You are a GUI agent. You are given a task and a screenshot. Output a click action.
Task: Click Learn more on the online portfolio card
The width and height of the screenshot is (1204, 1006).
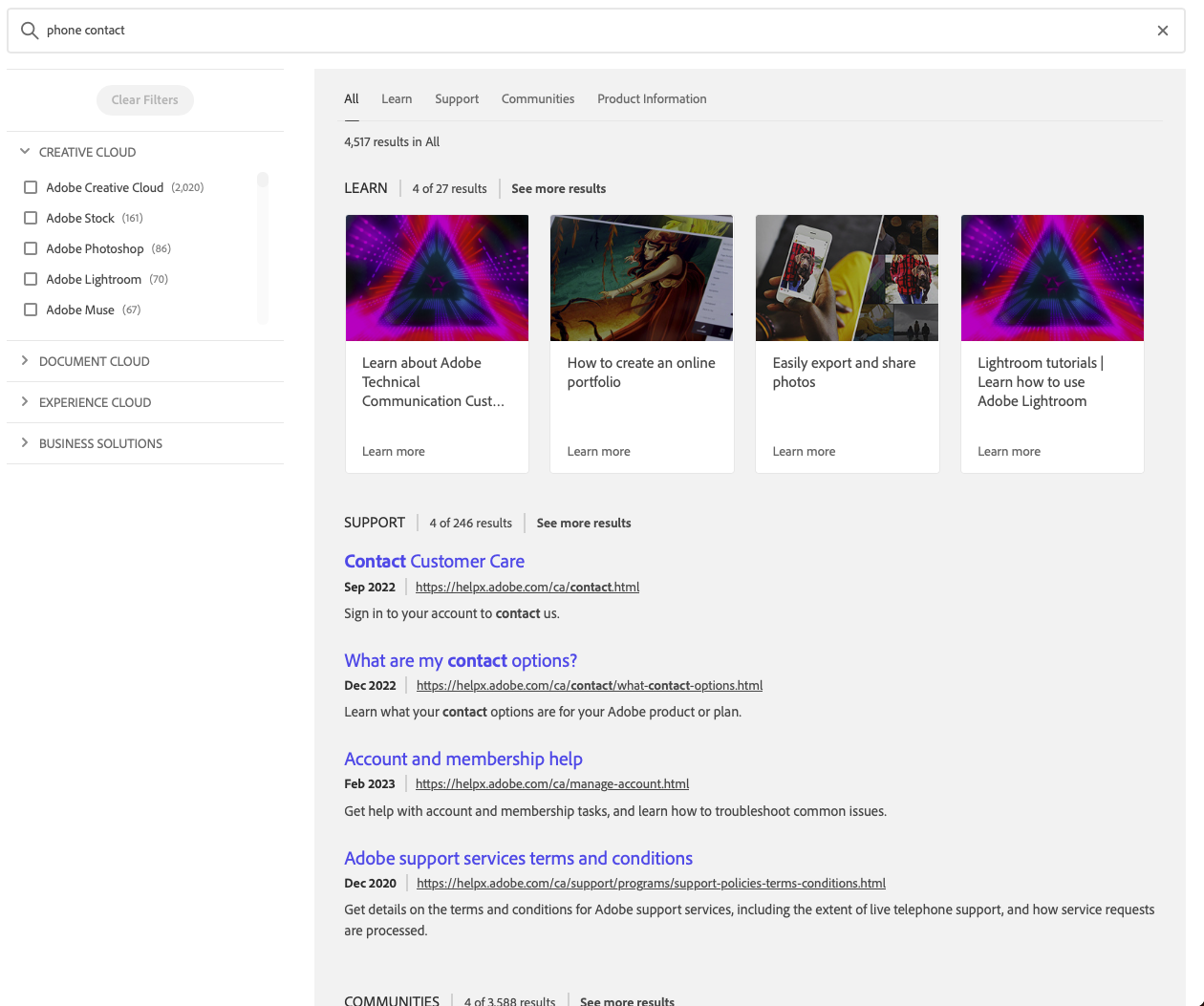point(598,451)
